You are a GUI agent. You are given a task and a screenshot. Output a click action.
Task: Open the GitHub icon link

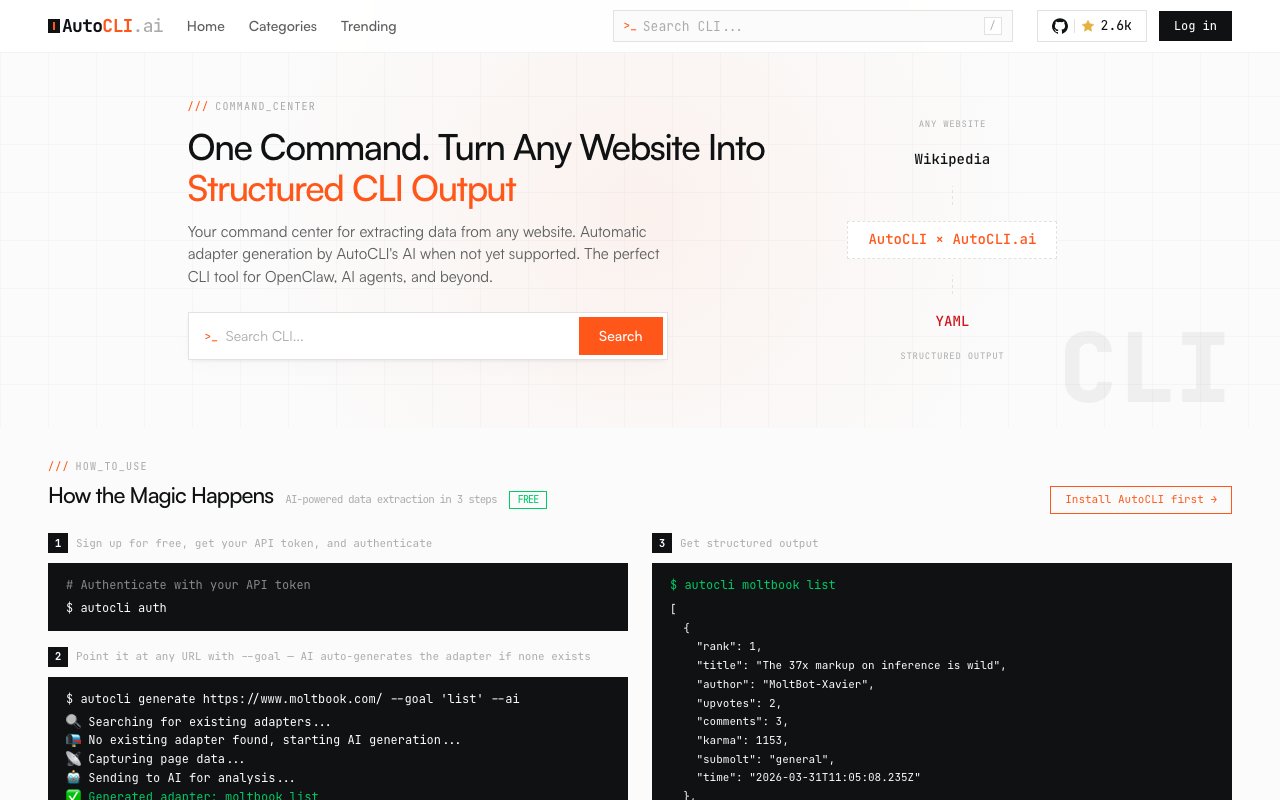pos(1060,26)
